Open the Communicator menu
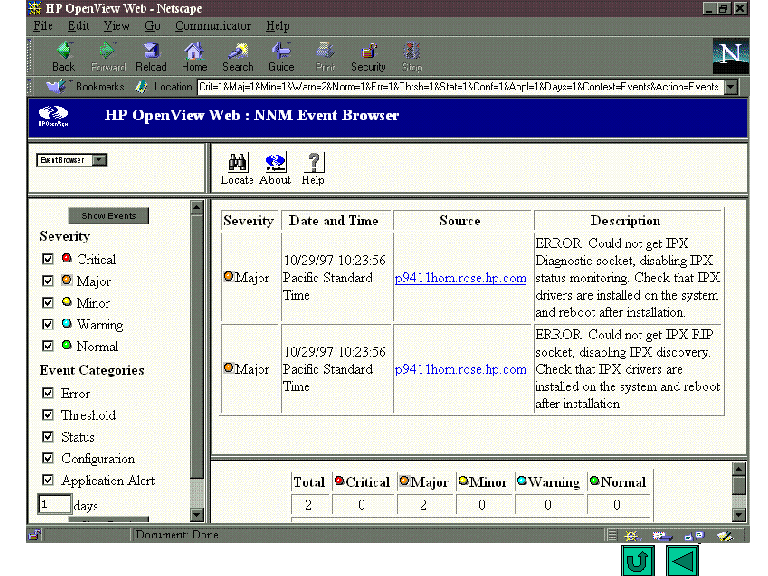 (x=213, y=26)
